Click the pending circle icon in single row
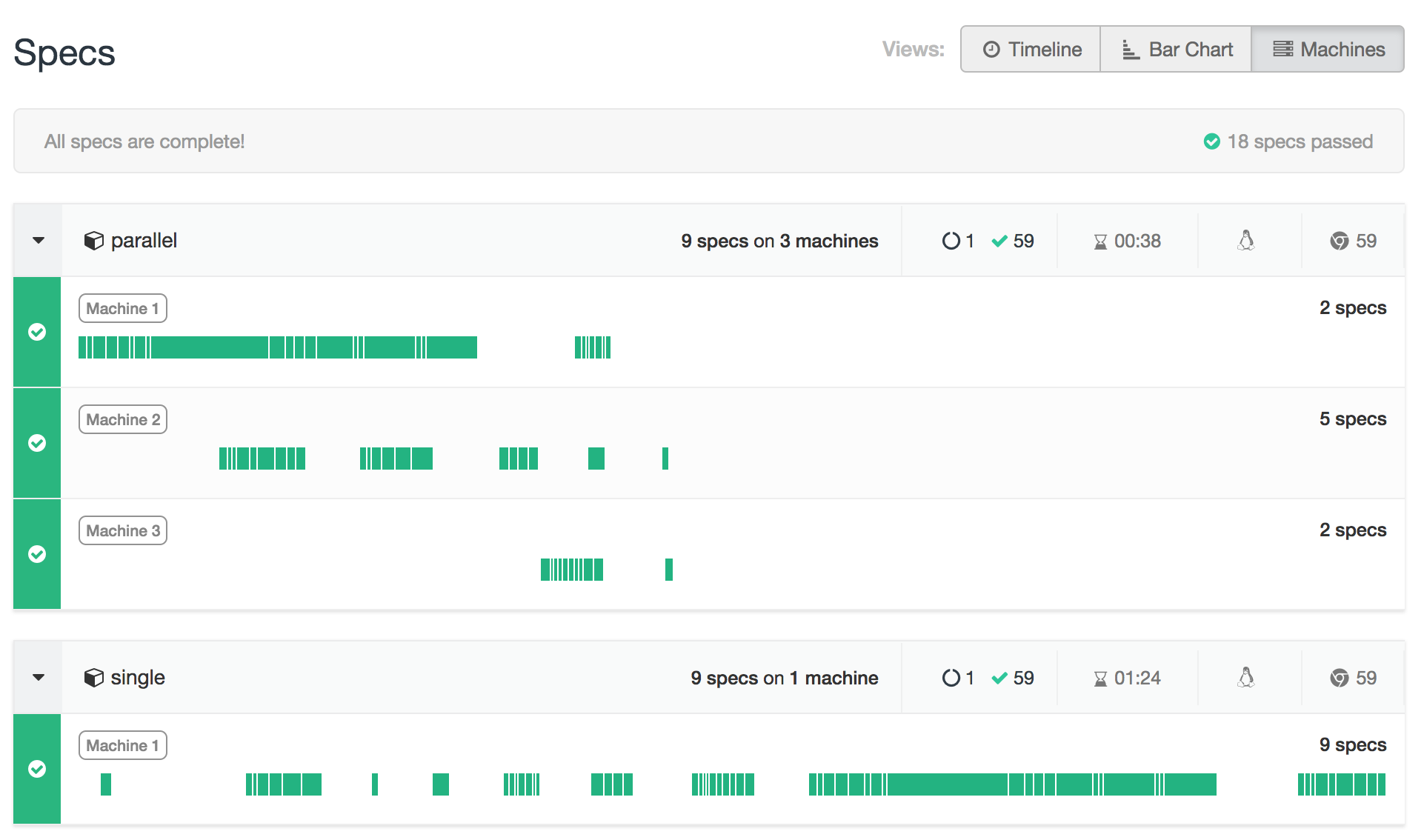 pyautogui.click(x=951, y=678)
